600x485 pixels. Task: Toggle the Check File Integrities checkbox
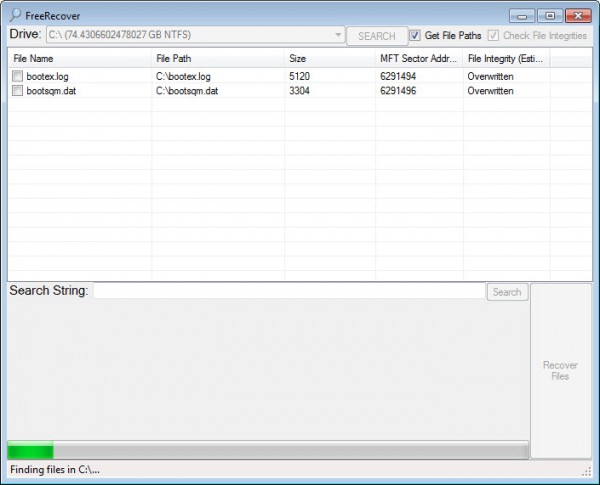[x=493, y=36]
